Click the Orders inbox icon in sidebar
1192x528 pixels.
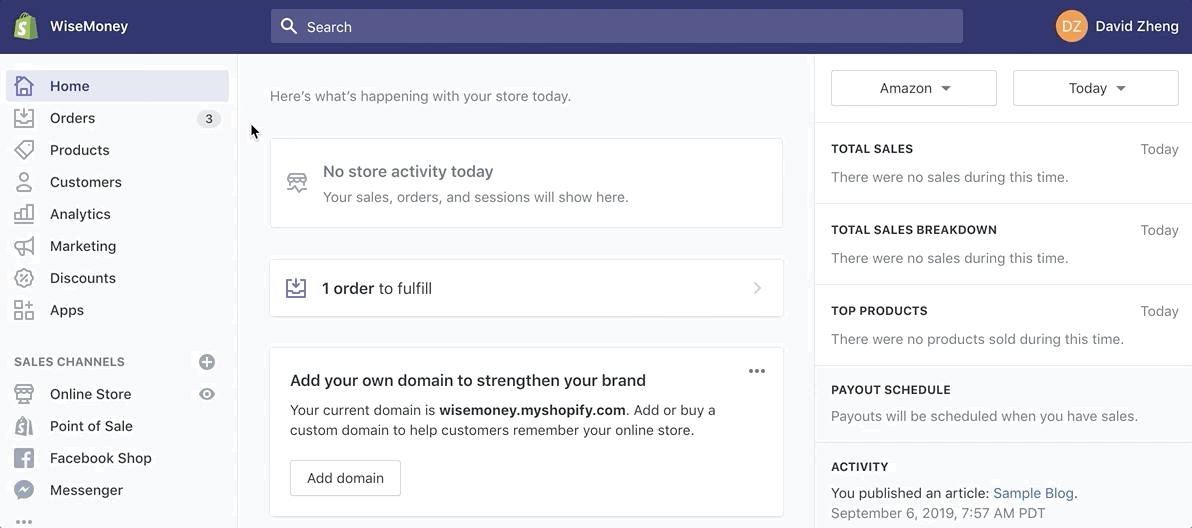click(x=24, y=118)
